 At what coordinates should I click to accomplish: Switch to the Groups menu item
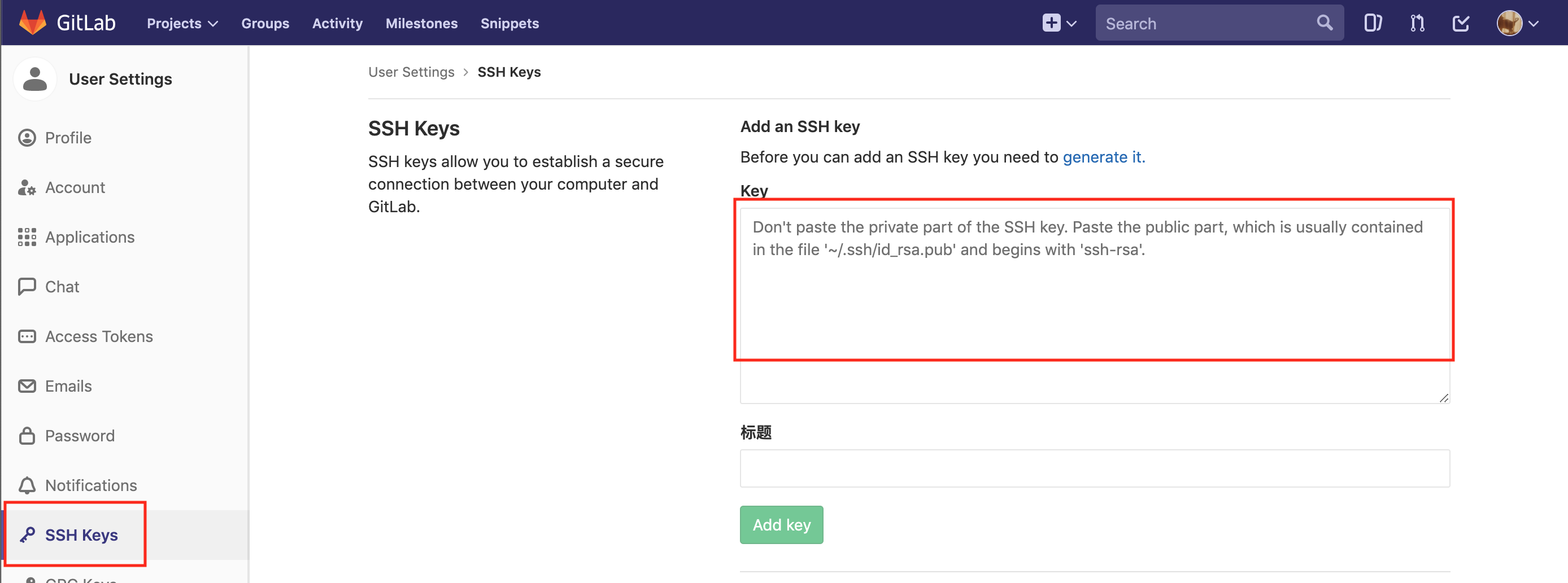click(265, 23)
